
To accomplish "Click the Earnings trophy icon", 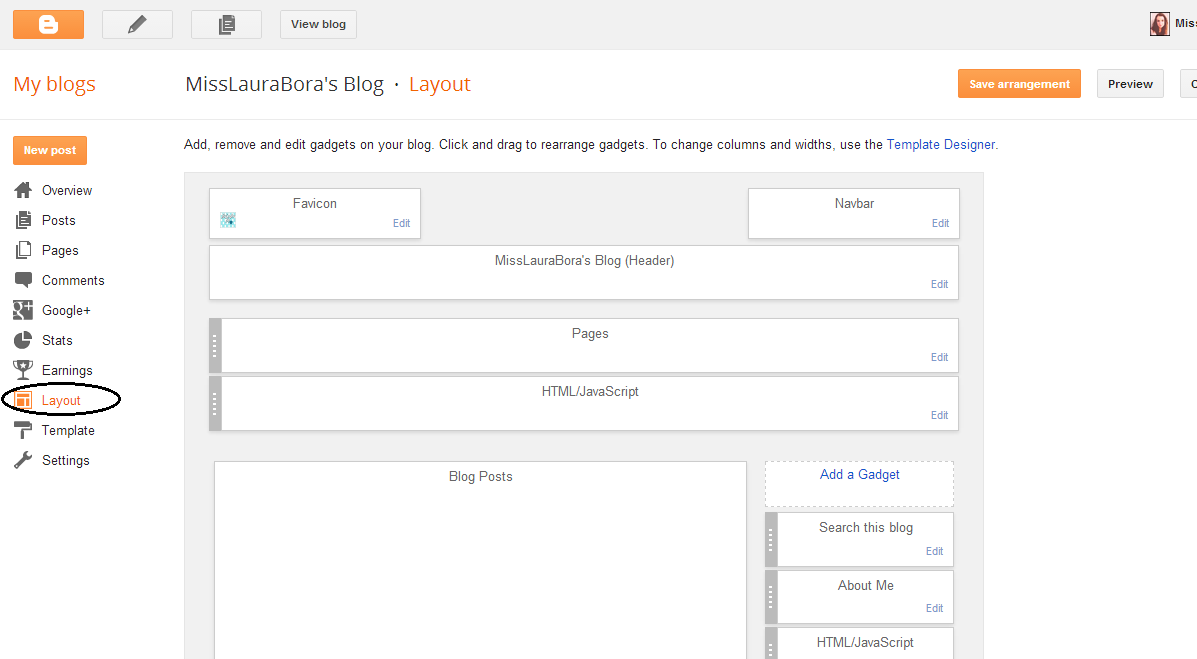I will 23,370.
